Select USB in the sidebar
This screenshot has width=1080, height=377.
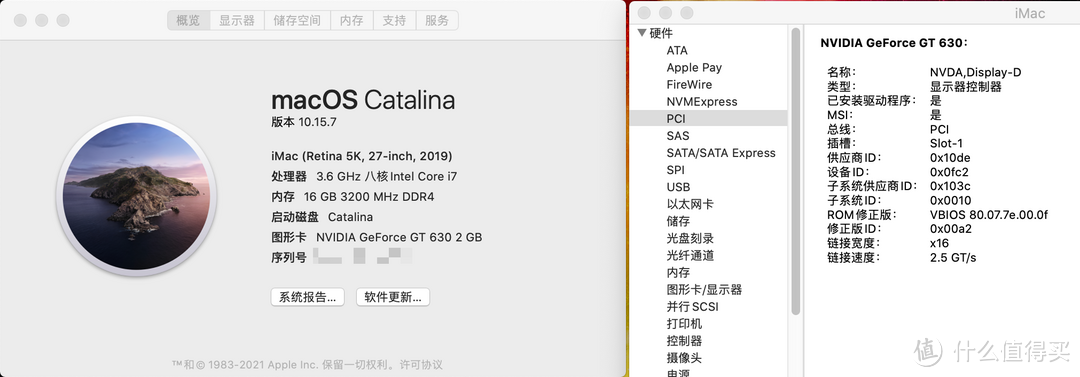[678, 187]
